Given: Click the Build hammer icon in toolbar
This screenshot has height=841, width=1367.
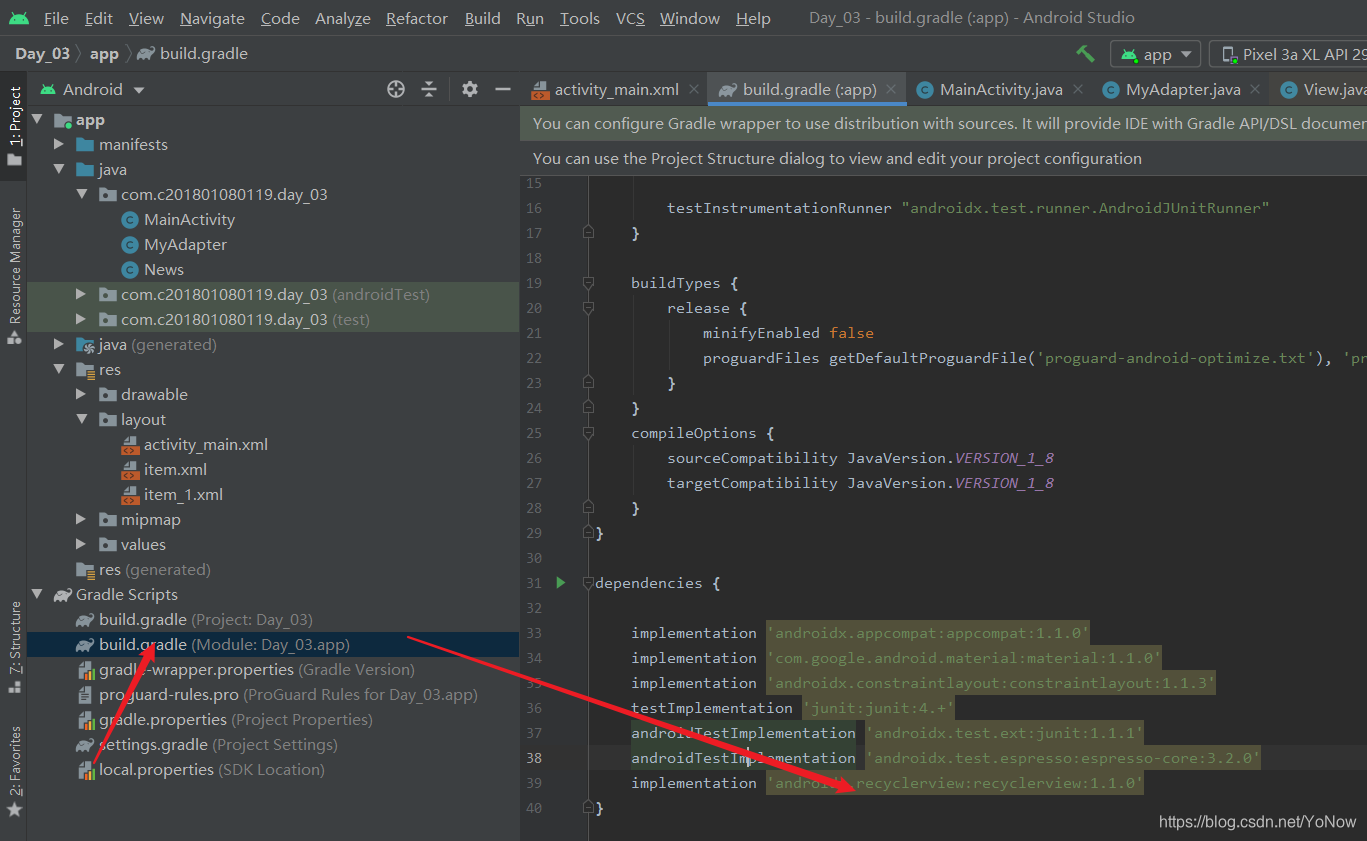Looking at the screenshot, I should pyautogui.click(x=1085, y=54).
